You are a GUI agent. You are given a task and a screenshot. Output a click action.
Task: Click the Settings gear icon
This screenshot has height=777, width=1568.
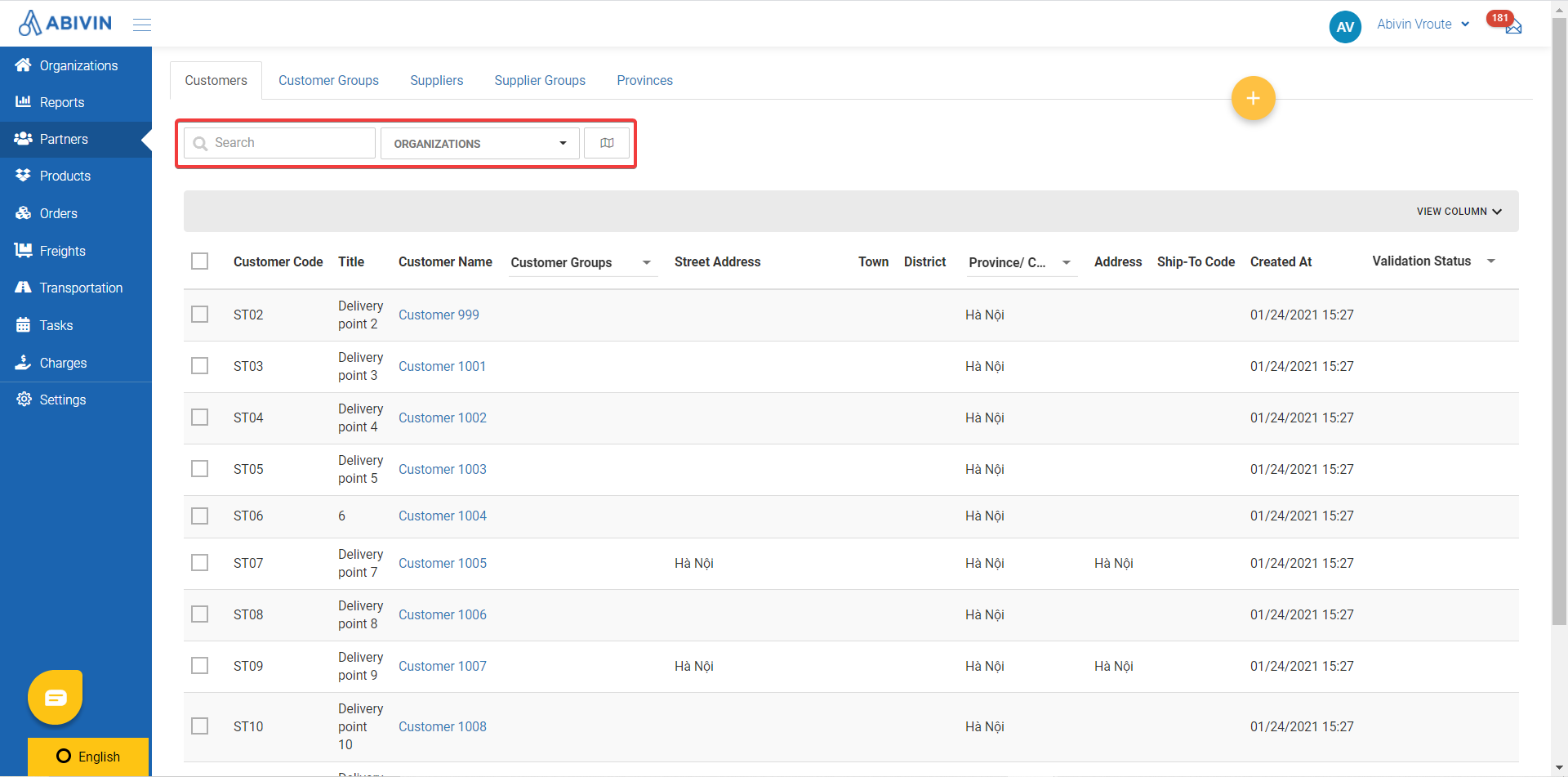[x=24, y=399]
